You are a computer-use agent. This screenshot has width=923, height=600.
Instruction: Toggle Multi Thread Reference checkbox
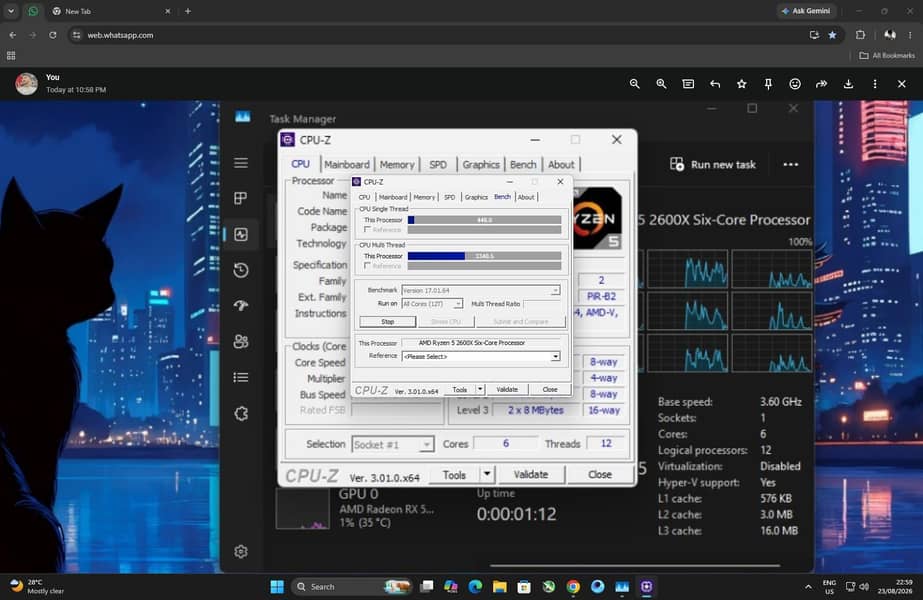[367, 266]
